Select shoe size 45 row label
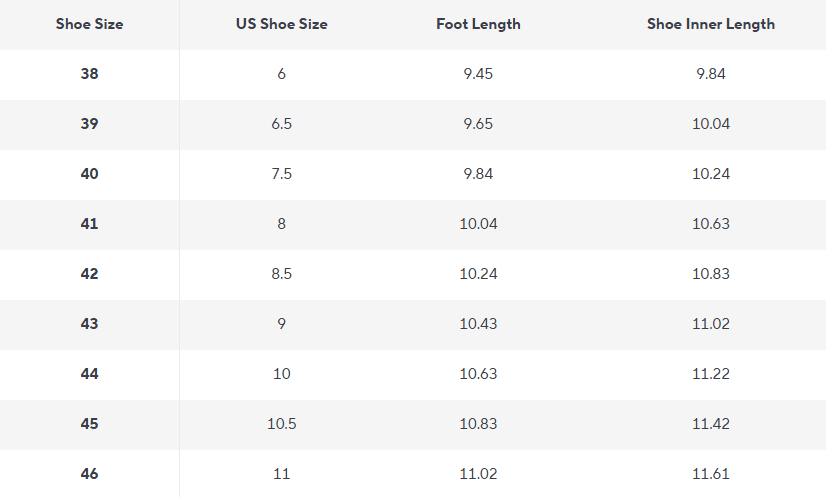The height and width of the screenshot is (498, 826). pos(90,424)
